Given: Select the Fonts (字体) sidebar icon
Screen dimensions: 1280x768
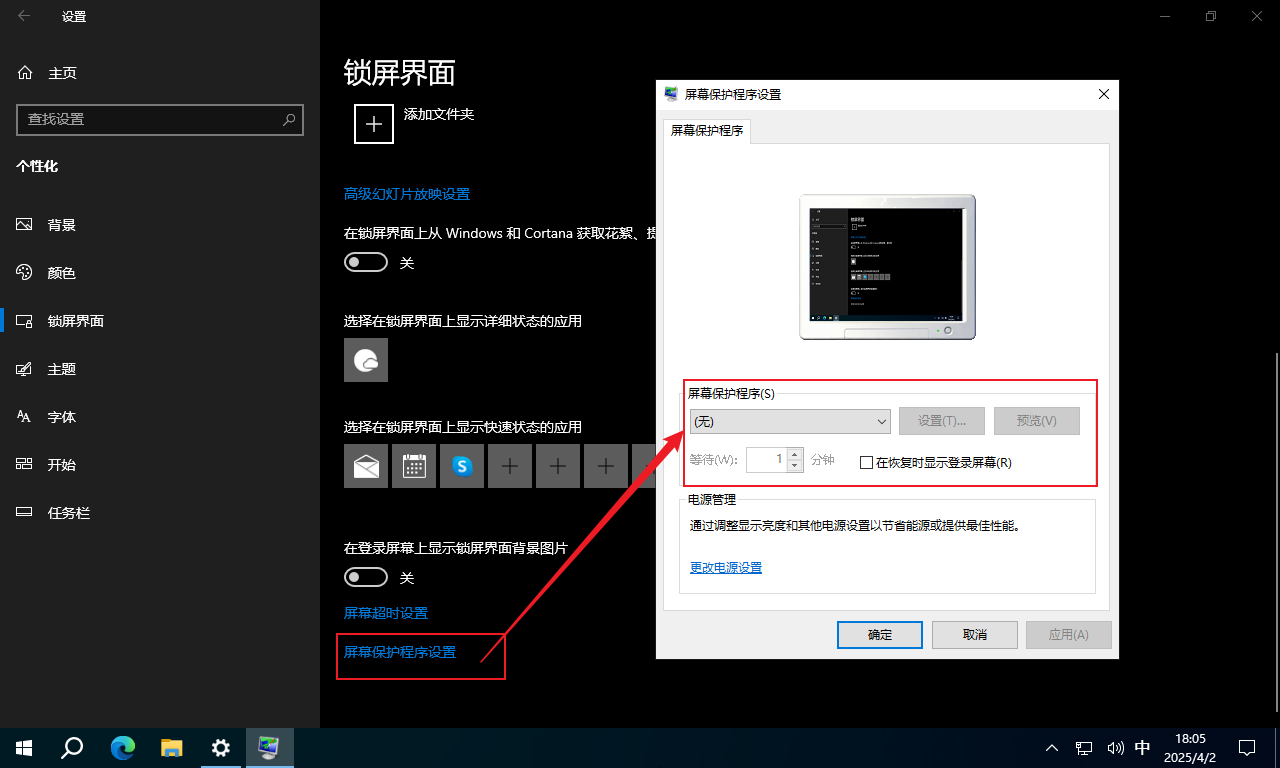Looking at the screenshot, I should [25, 417].
